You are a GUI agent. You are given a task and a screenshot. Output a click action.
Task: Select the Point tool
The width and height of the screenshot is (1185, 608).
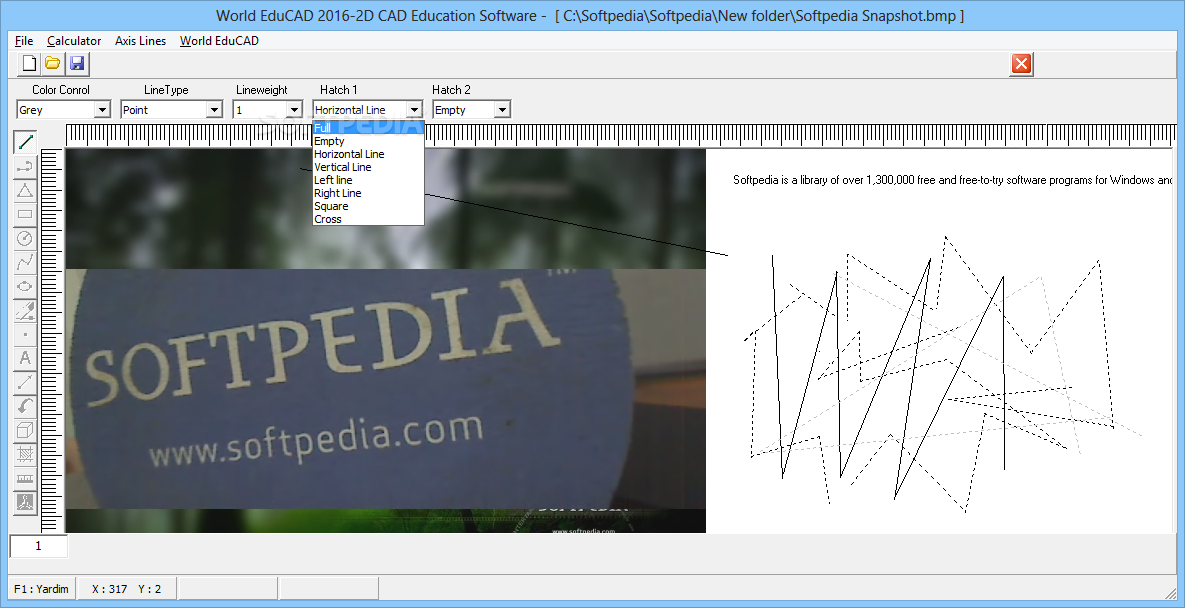point(25,335)
